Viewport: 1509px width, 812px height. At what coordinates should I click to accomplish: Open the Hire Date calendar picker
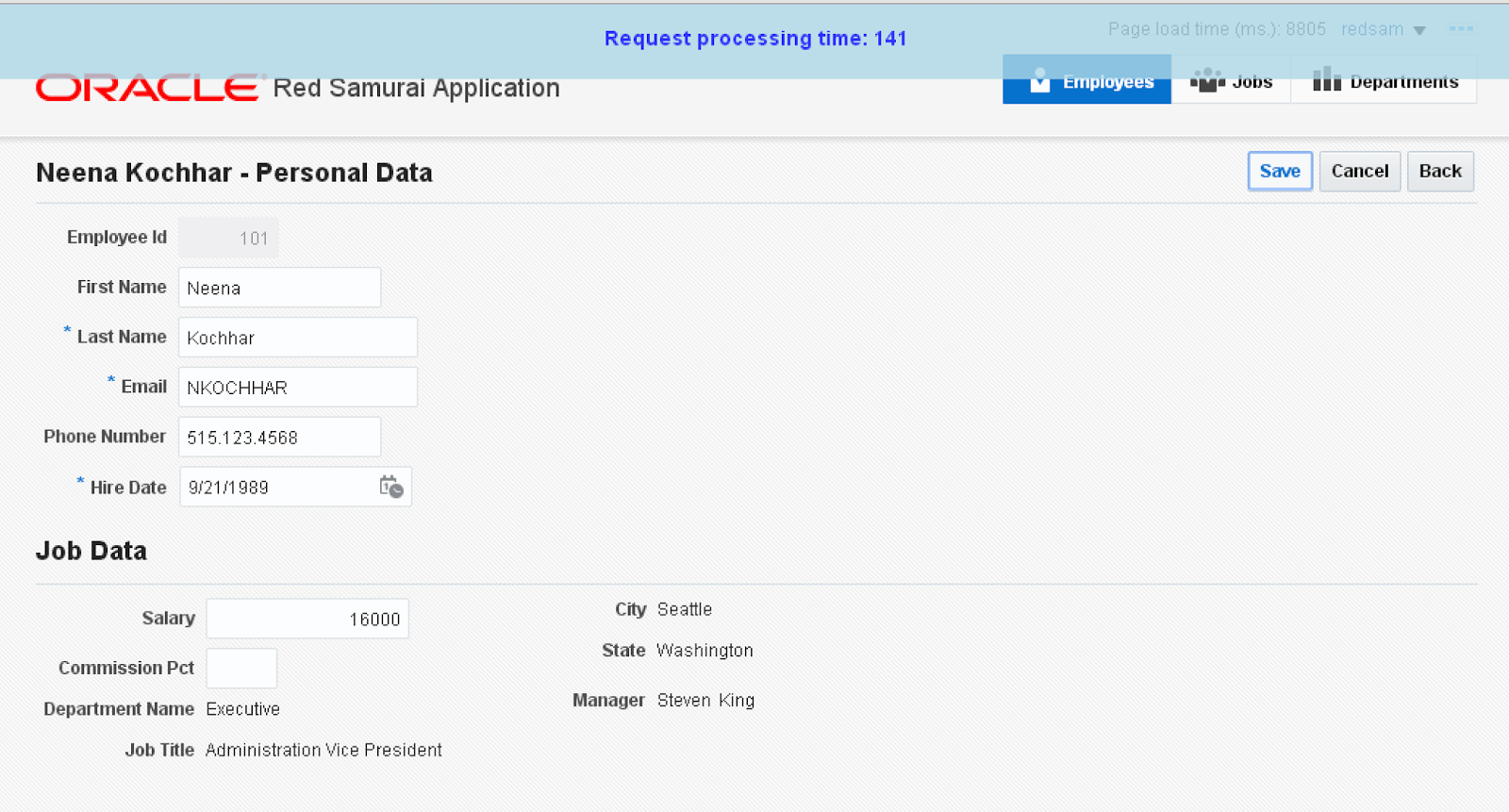[x=390, y=487]
